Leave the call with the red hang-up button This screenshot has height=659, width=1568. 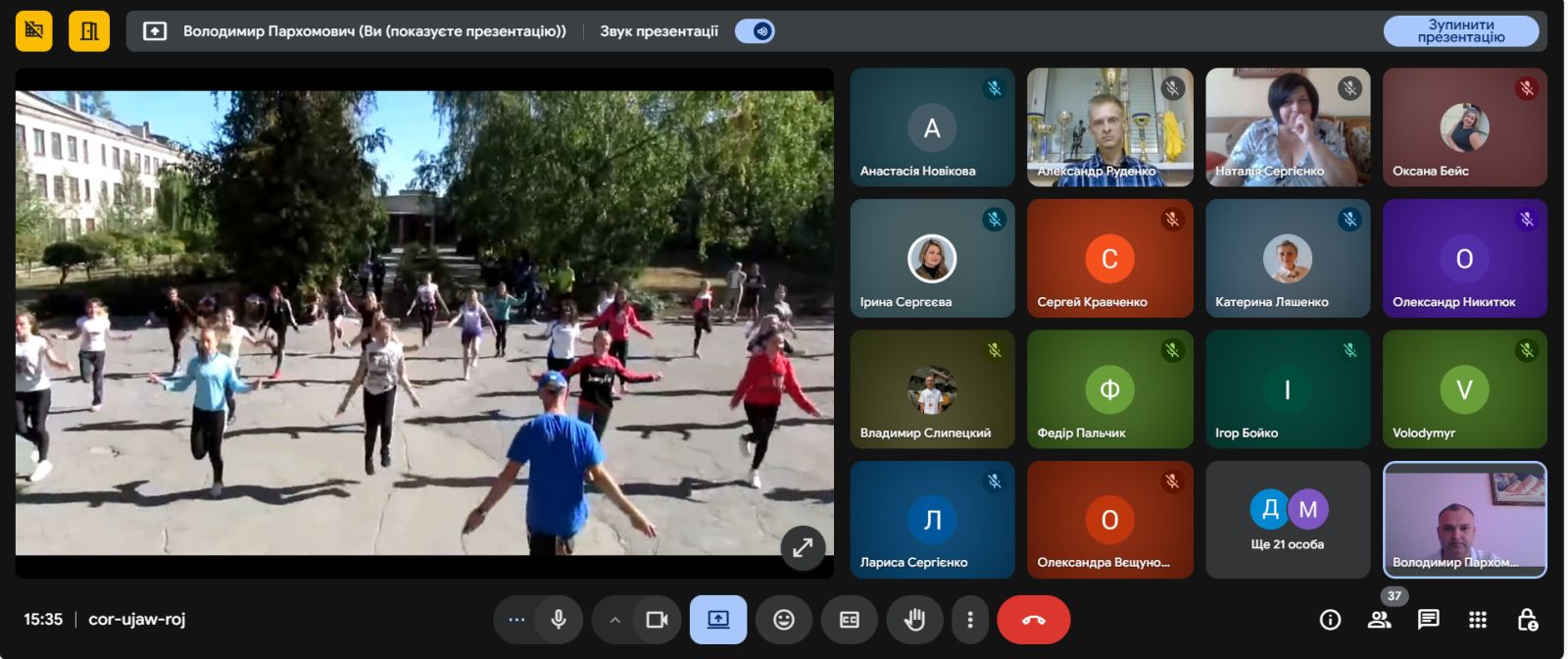pos(1033,620)
